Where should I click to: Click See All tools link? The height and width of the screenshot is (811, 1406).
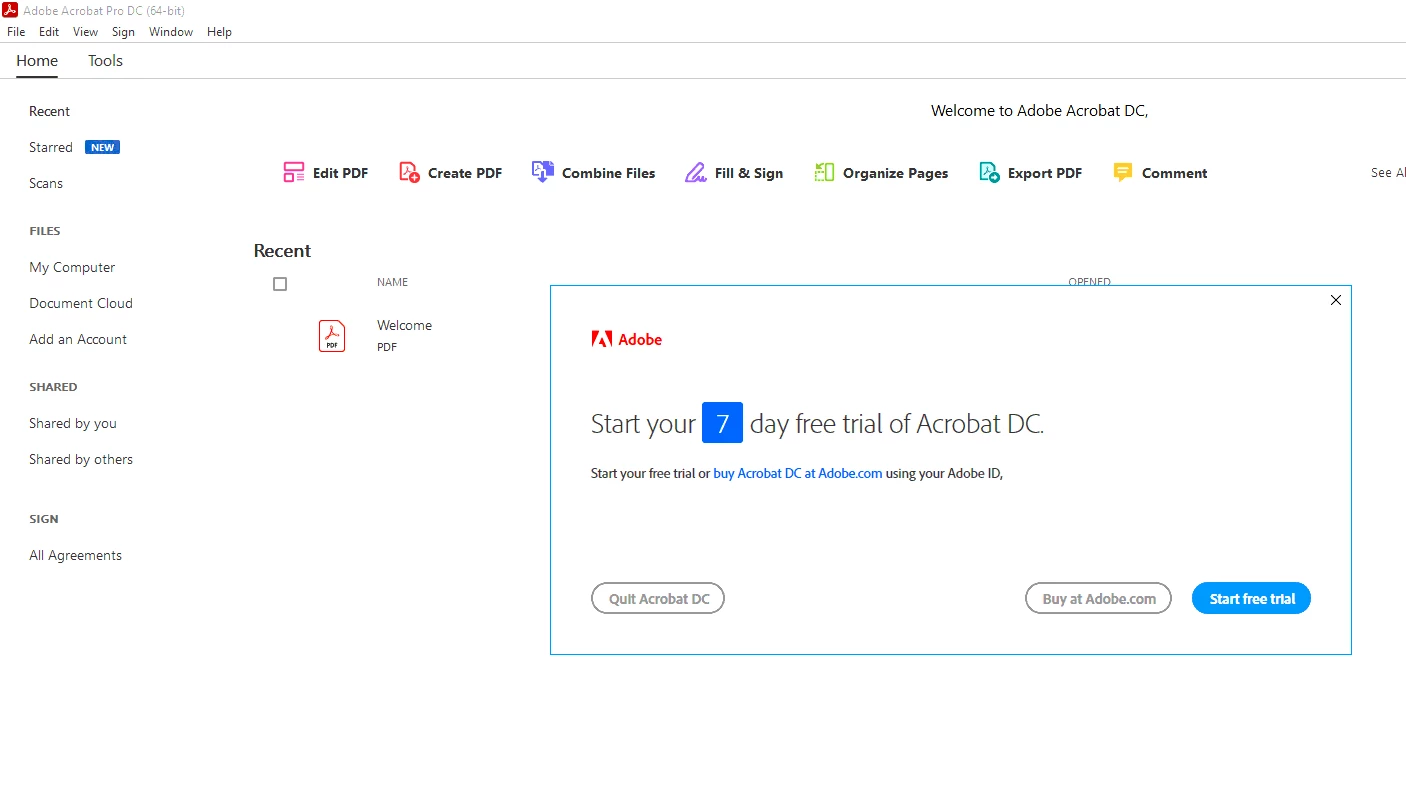coord(1388,173)
